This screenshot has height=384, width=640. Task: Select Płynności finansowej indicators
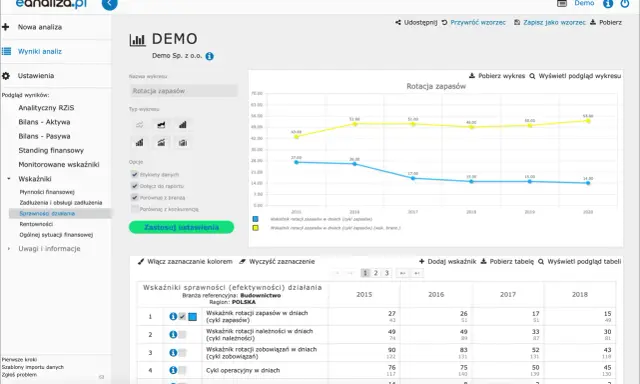[47, 192]
